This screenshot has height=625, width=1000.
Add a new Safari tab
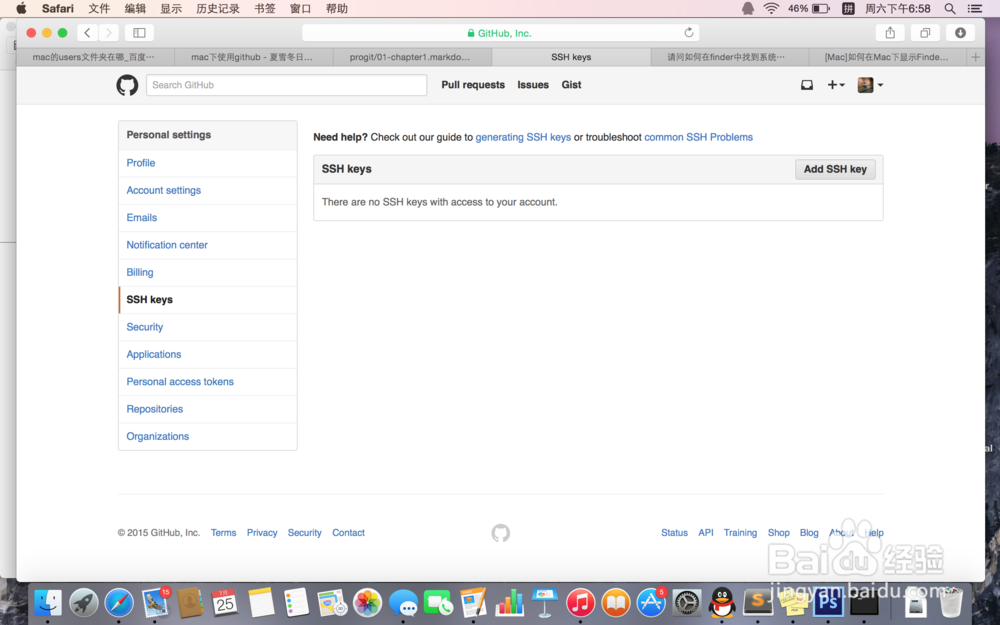point(975,57)
